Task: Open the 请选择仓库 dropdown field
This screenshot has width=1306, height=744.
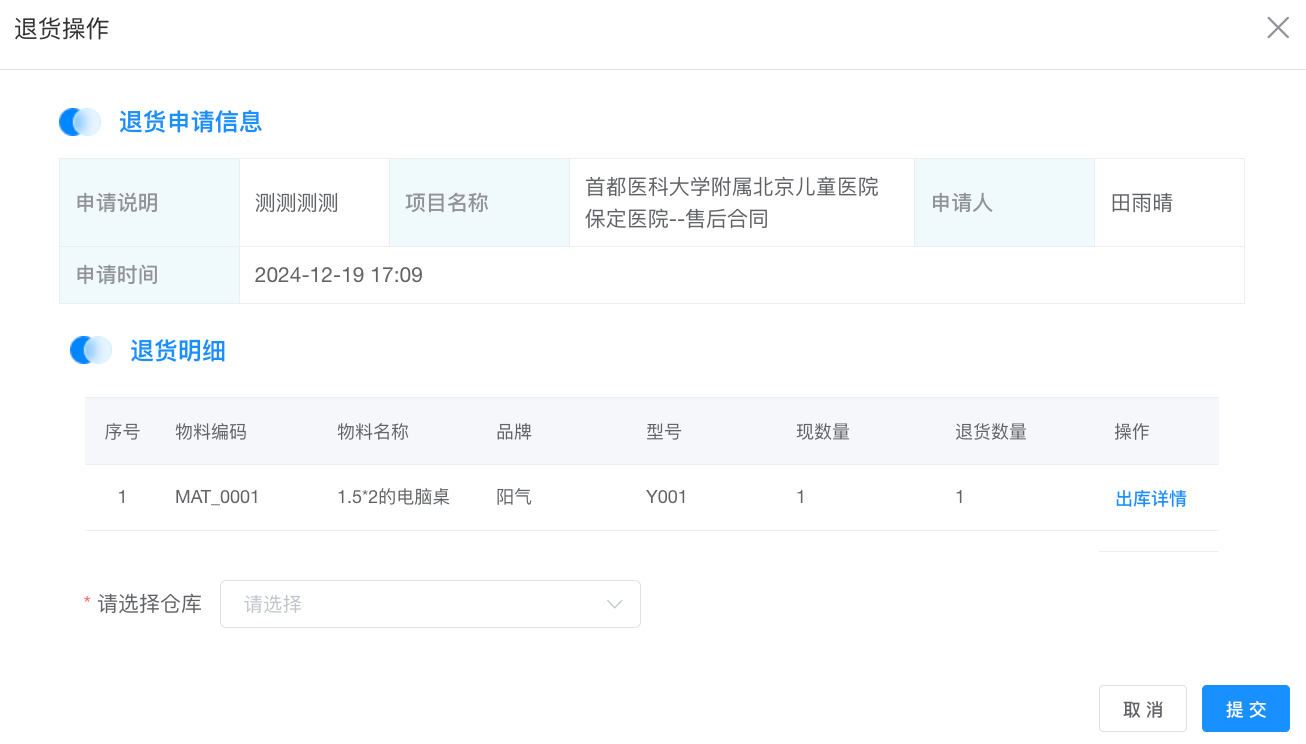Action: [420, 604]
